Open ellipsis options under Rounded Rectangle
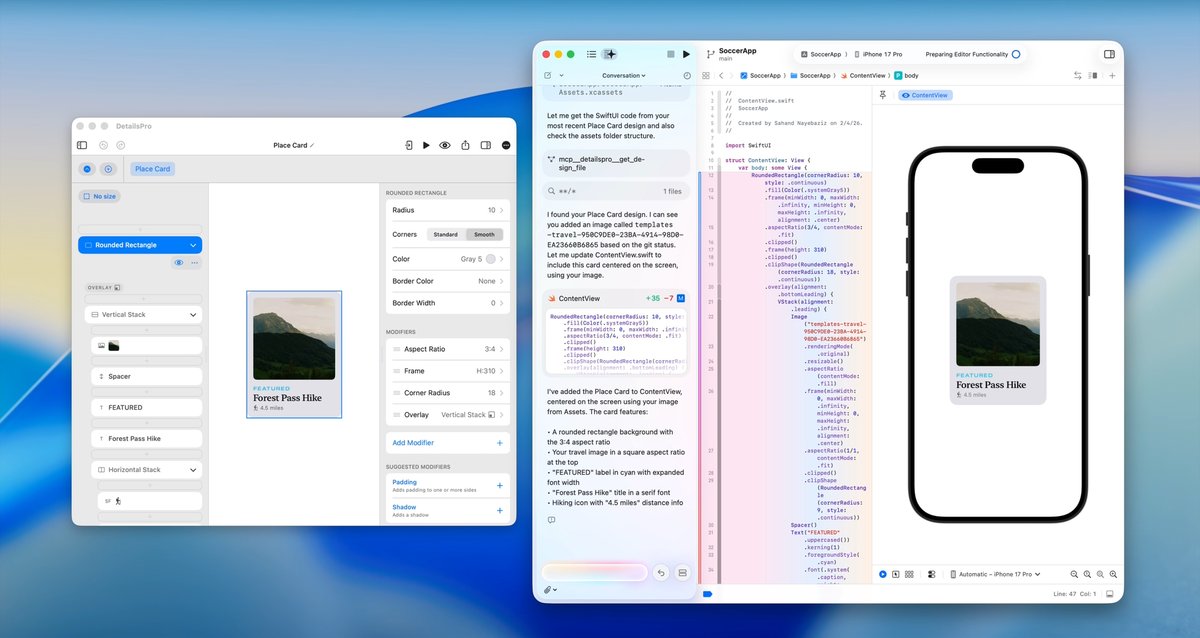 (x=194, y=263)
